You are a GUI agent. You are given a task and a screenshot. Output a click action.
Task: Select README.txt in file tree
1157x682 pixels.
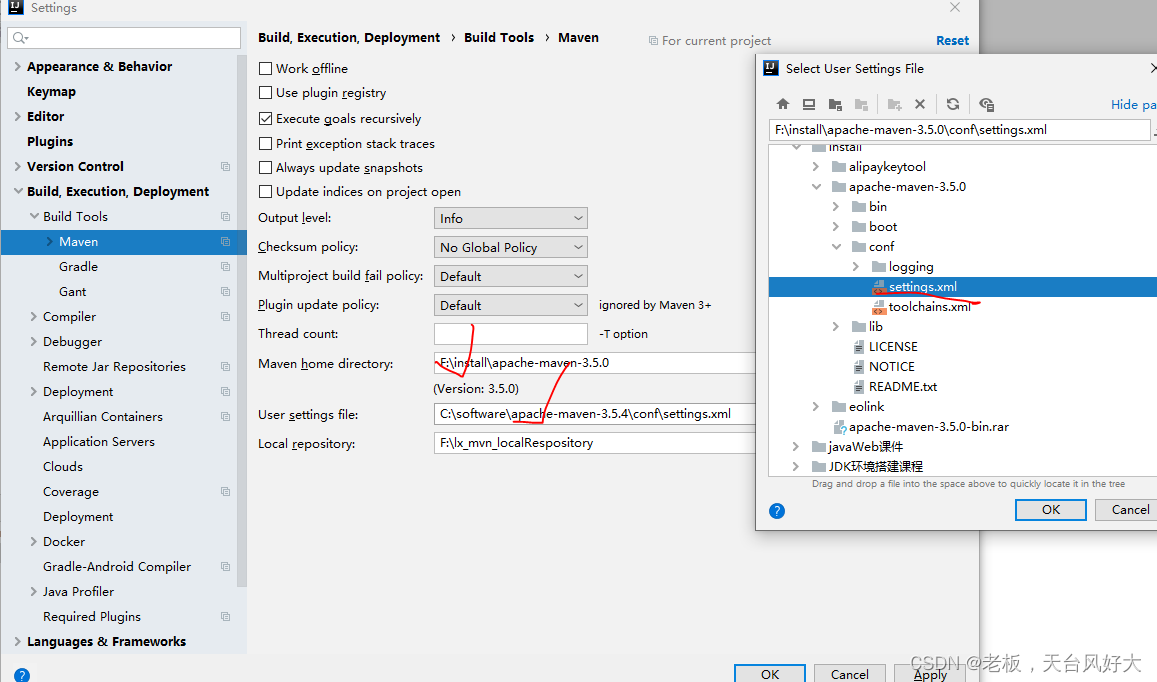click(902, 387)
